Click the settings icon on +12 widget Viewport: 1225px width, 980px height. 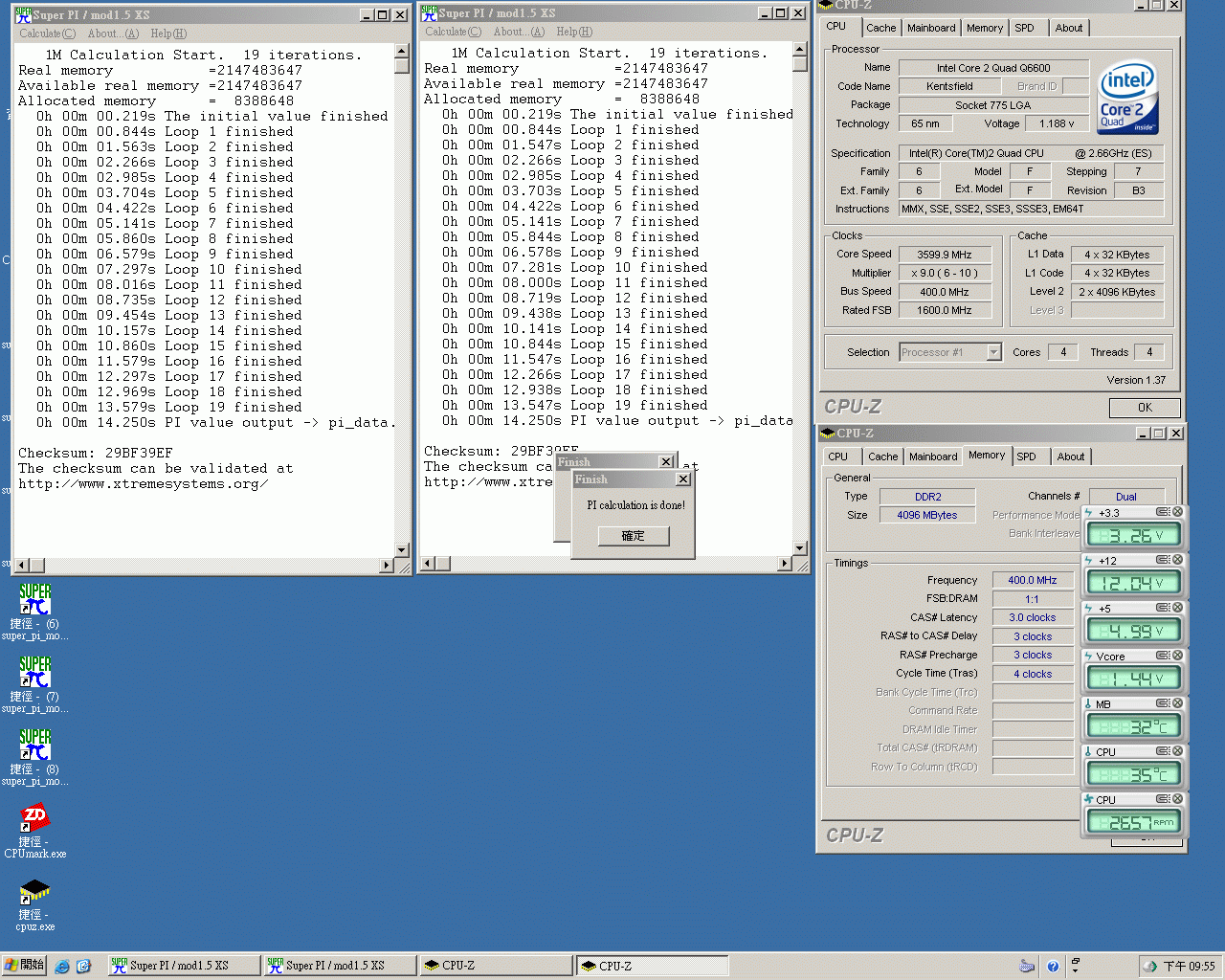pyautogui.click(x=1163, y=560)
